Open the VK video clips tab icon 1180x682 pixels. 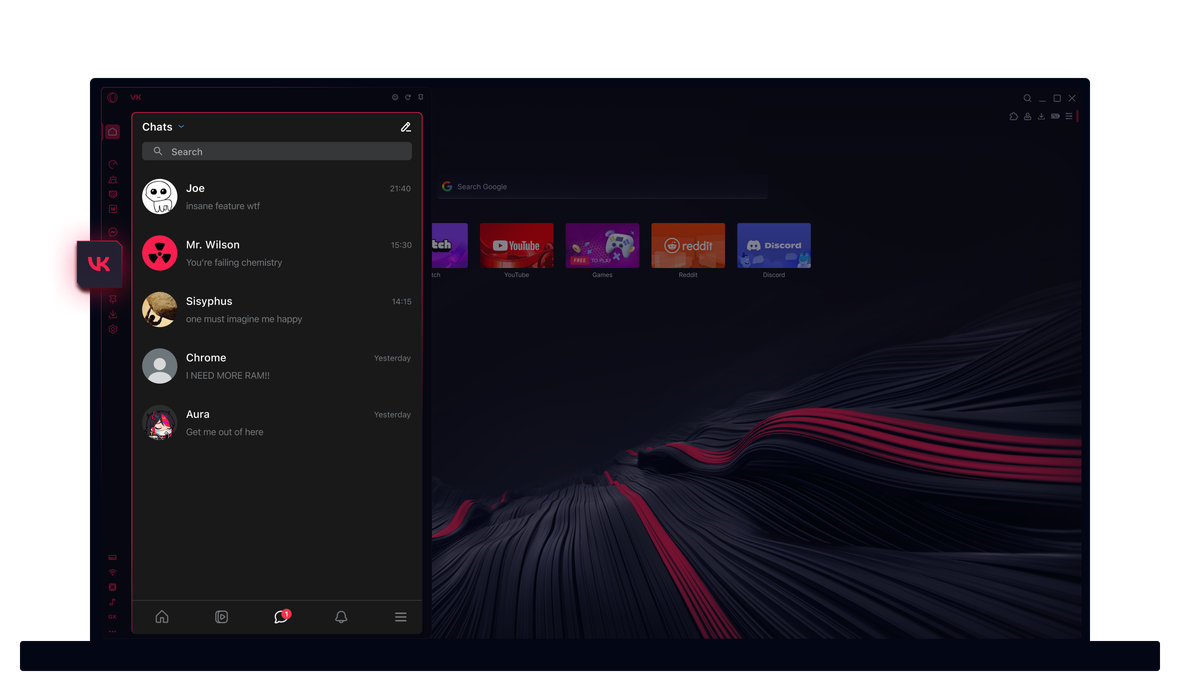pyautogui.click(x=222, y=617)
